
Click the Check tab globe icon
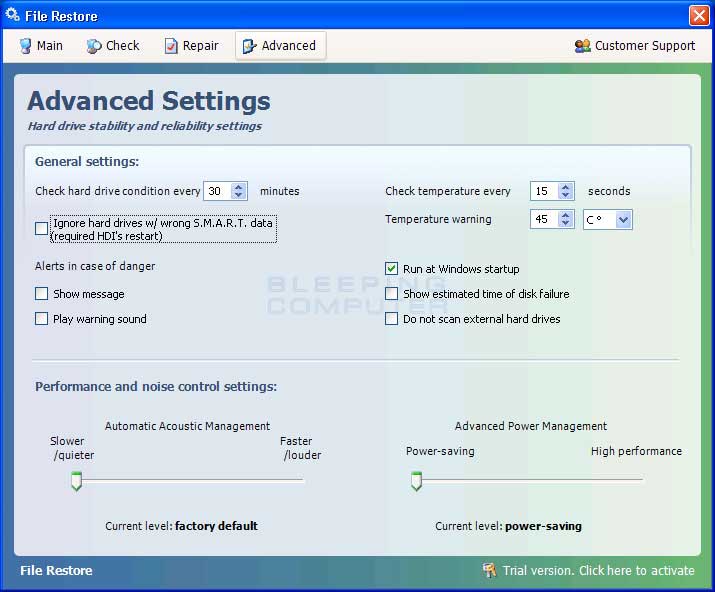tap(94, 46)
